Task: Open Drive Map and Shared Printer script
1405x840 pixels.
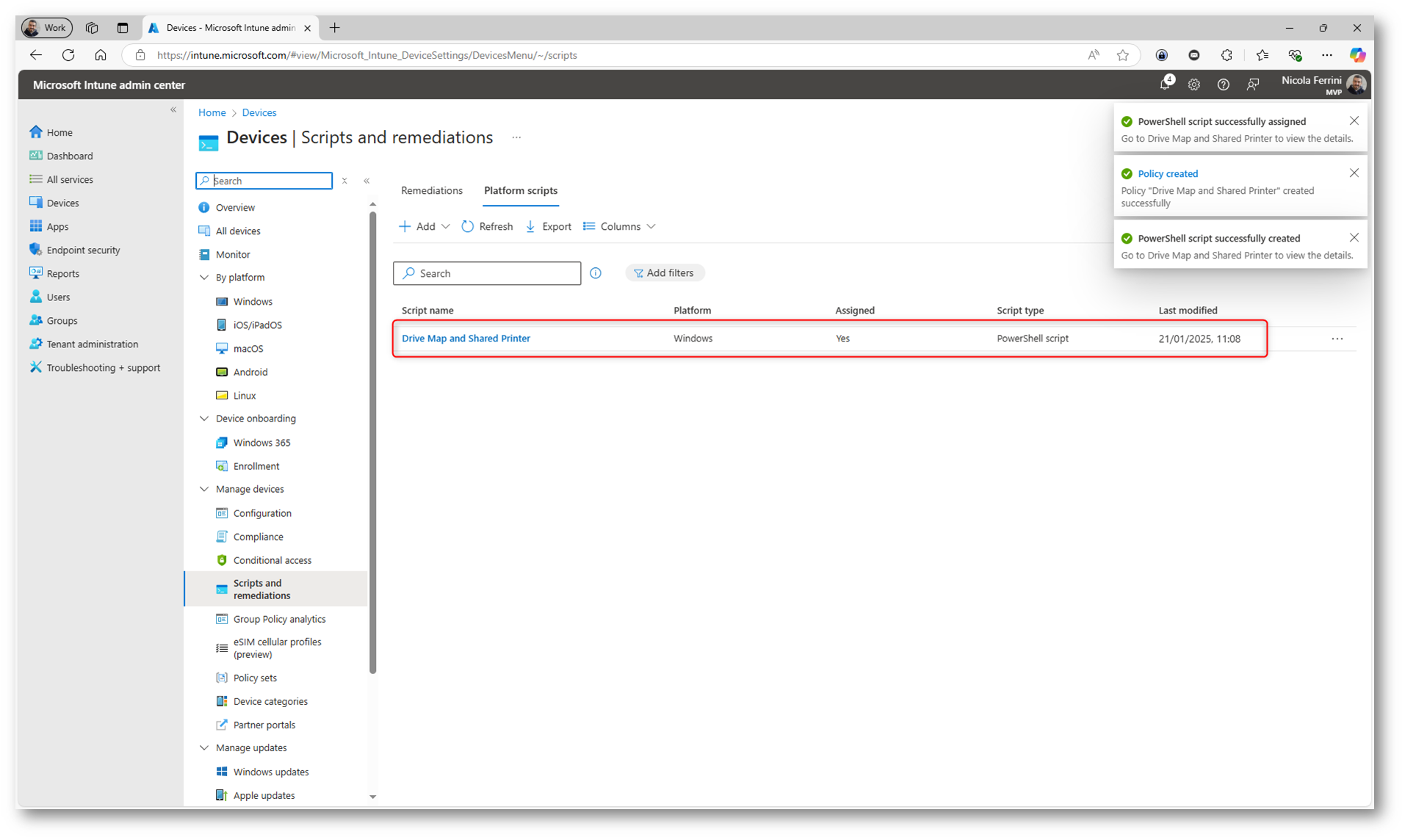Action: [466, 338]
